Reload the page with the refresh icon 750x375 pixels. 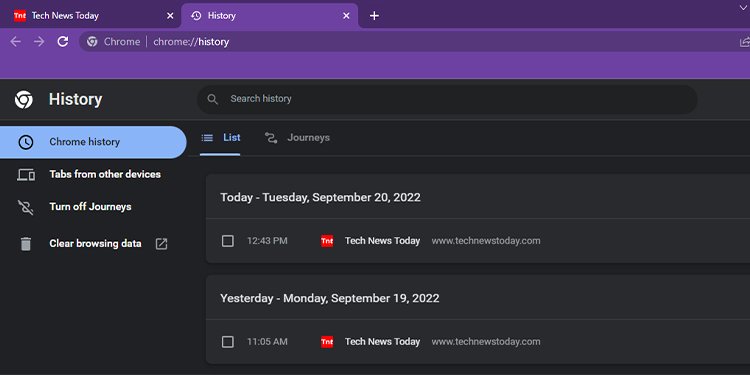point(63,42)
